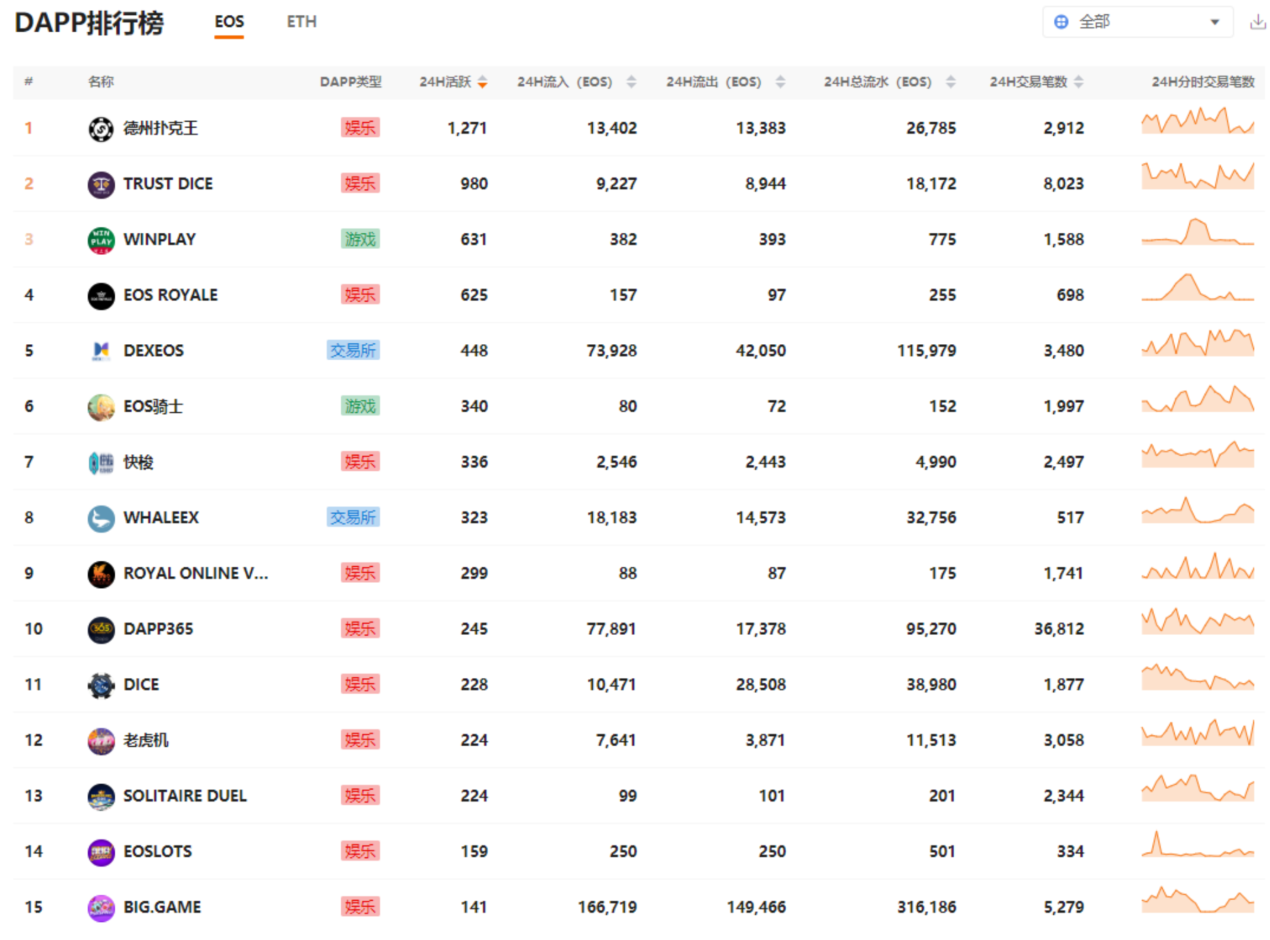
Task: Click the DEXEOS logo icon
Action: [101, 351]
